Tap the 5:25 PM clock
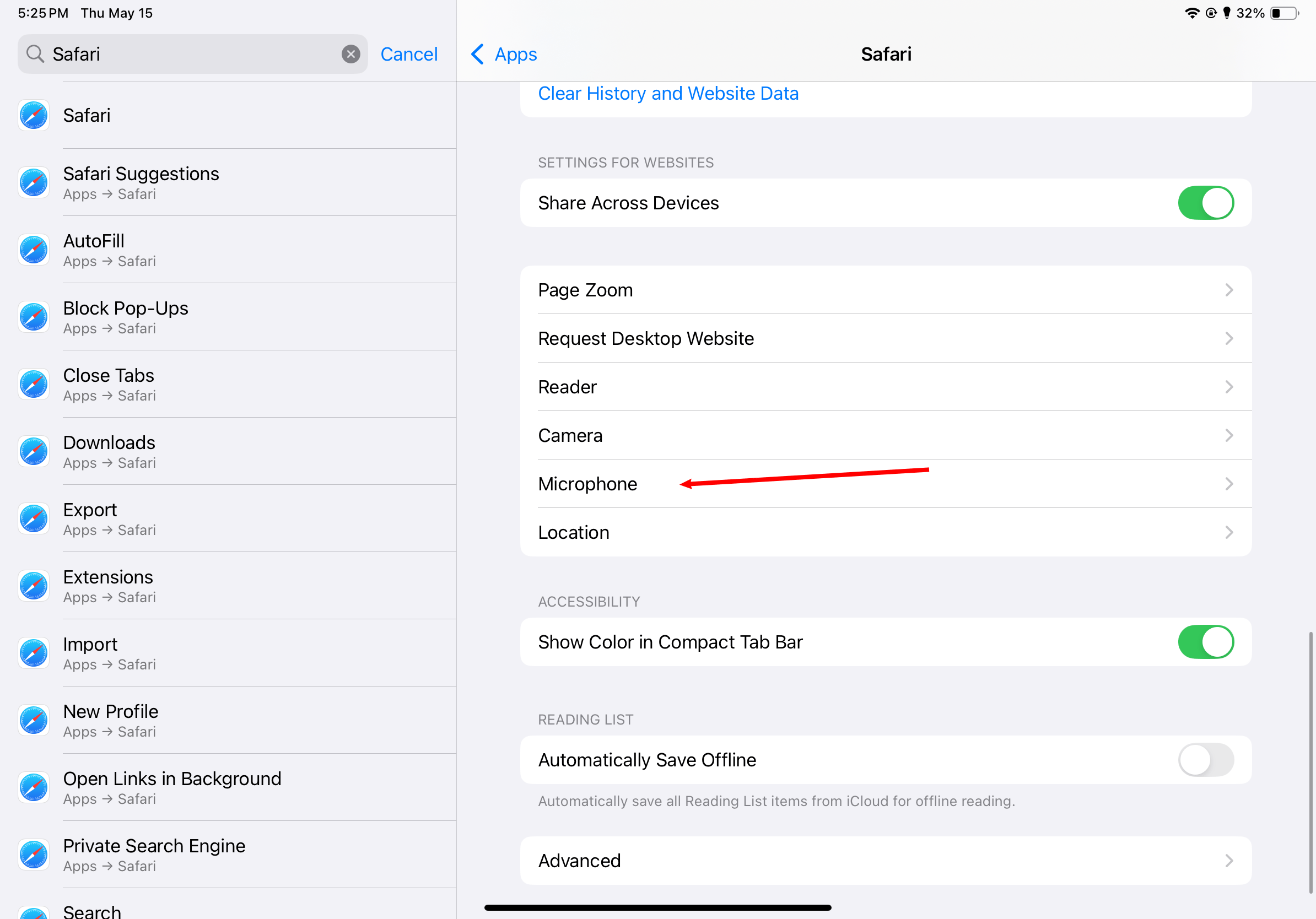1316x919 pixels. tap(43, 13)
